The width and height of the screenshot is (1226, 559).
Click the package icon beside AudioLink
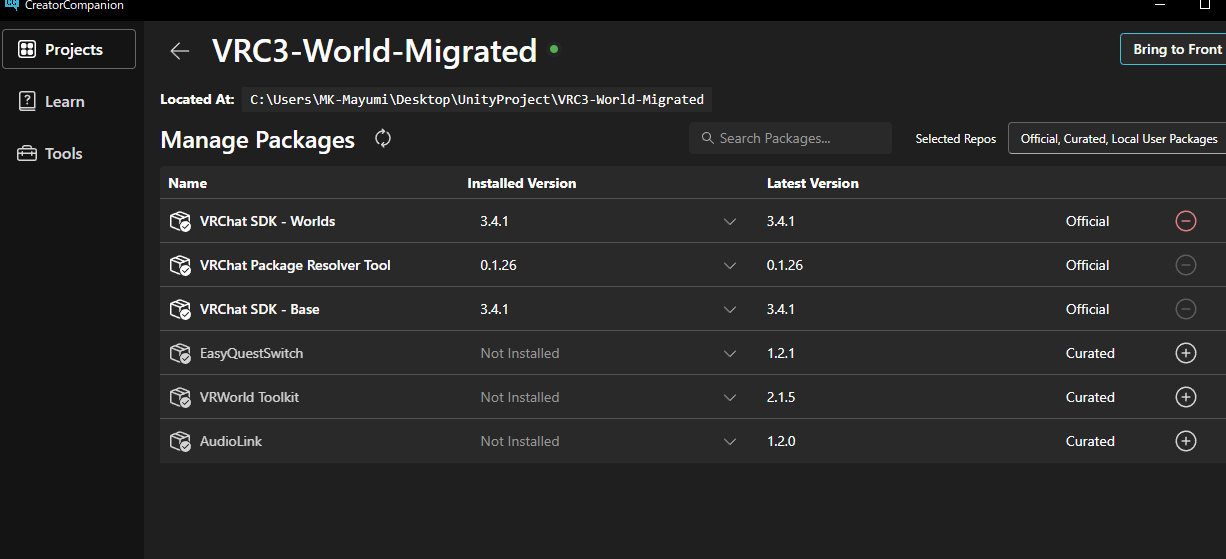[x=180, y=441]
